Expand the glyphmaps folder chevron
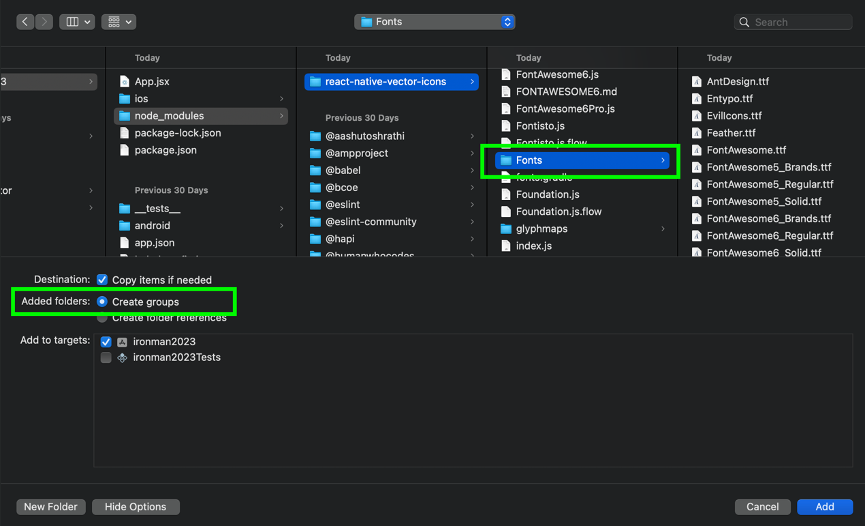Image resolution: width=866 pixels, height=527 pixels. pyautogui.click(x=663, y=229)
